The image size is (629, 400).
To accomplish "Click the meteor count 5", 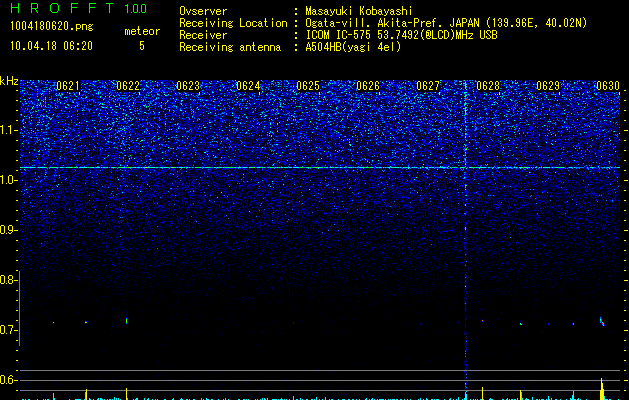I will [142, 46].
